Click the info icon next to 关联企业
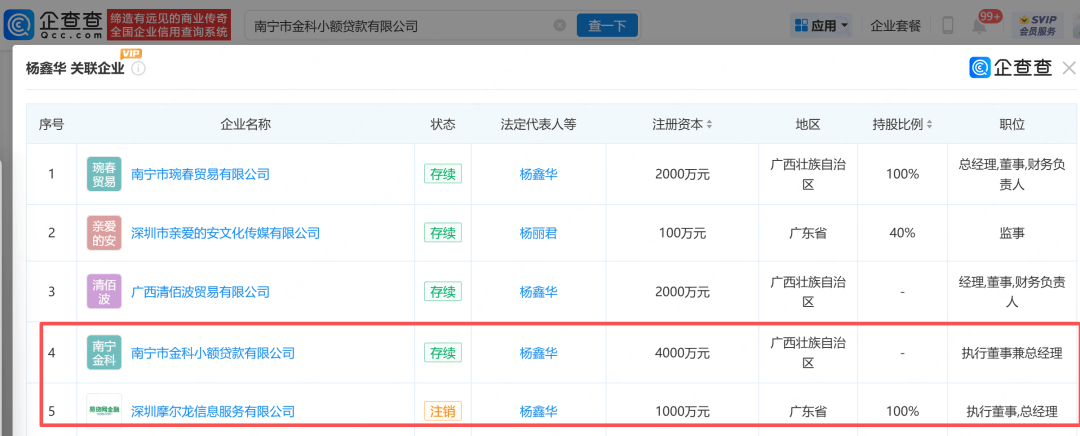The image size is (1080, 436). point(138,69)
